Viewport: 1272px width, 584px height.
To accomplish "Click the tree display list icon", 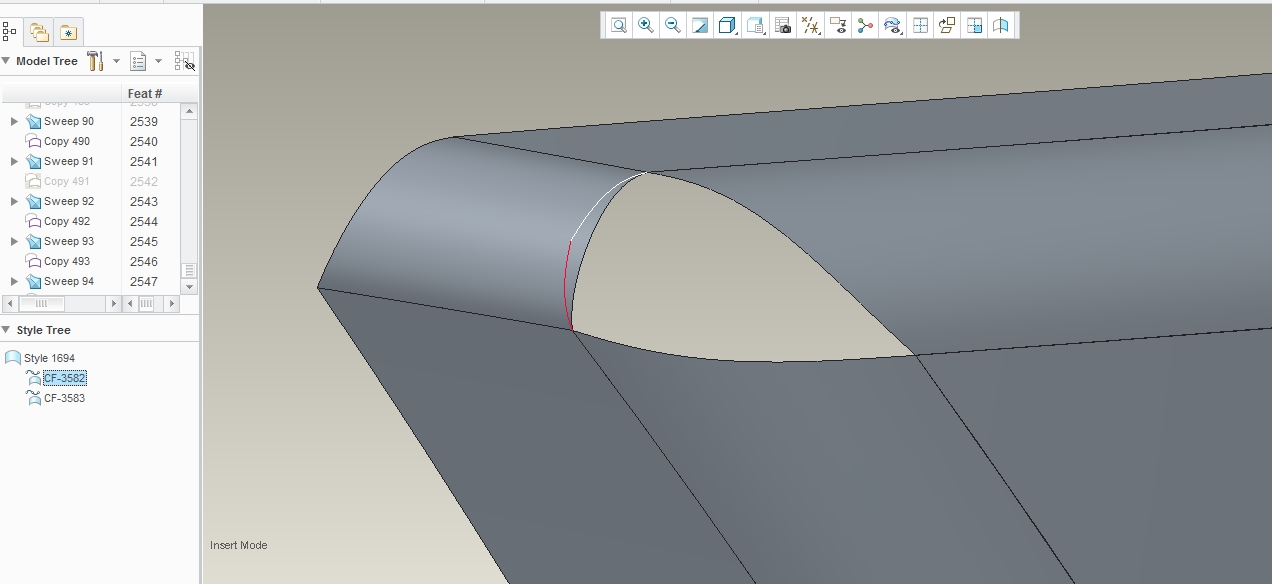I will [x=139, y=61].
